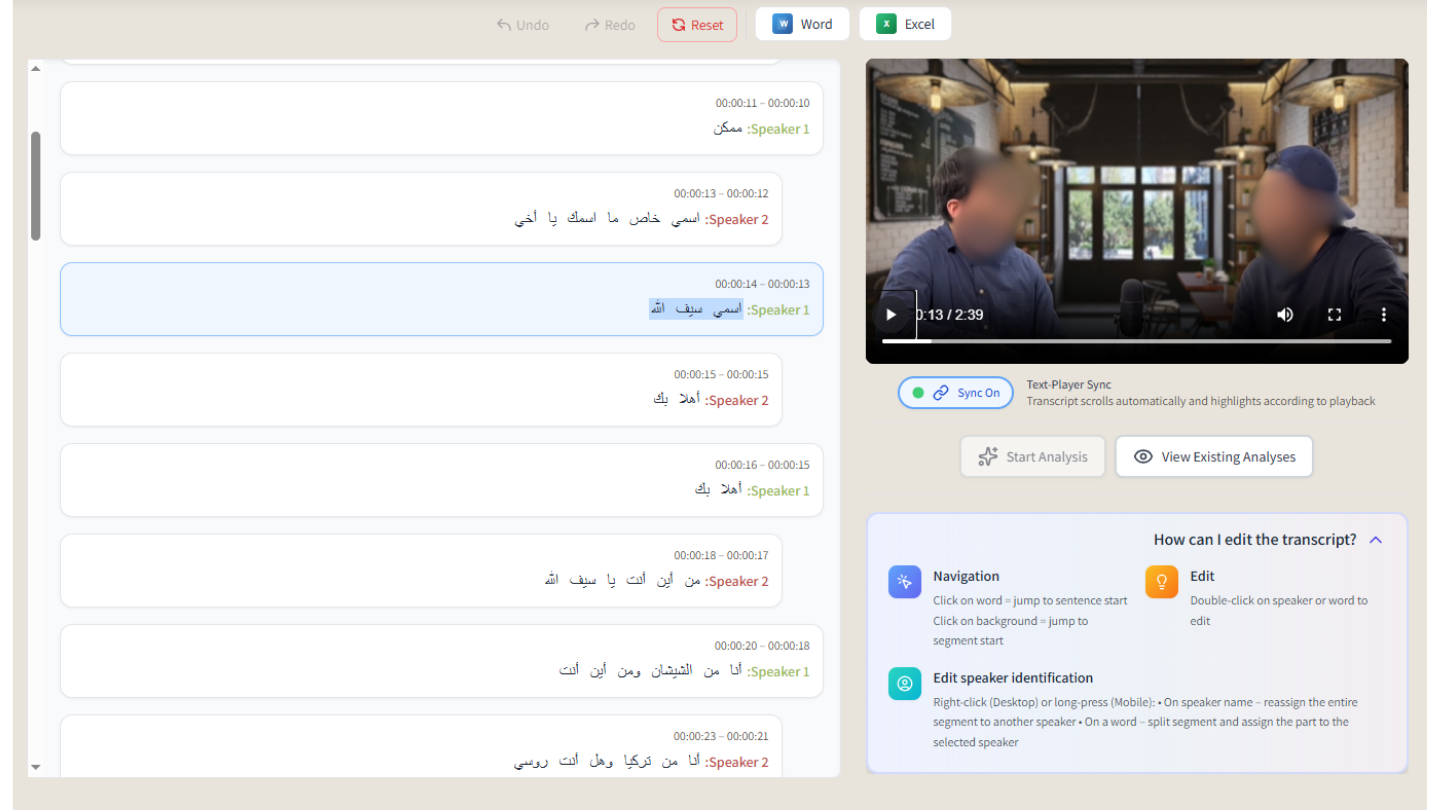The image size is (1440, 810).
Task: Export transcript to Word
Action: pyautogui.click(x=802, y=25)
